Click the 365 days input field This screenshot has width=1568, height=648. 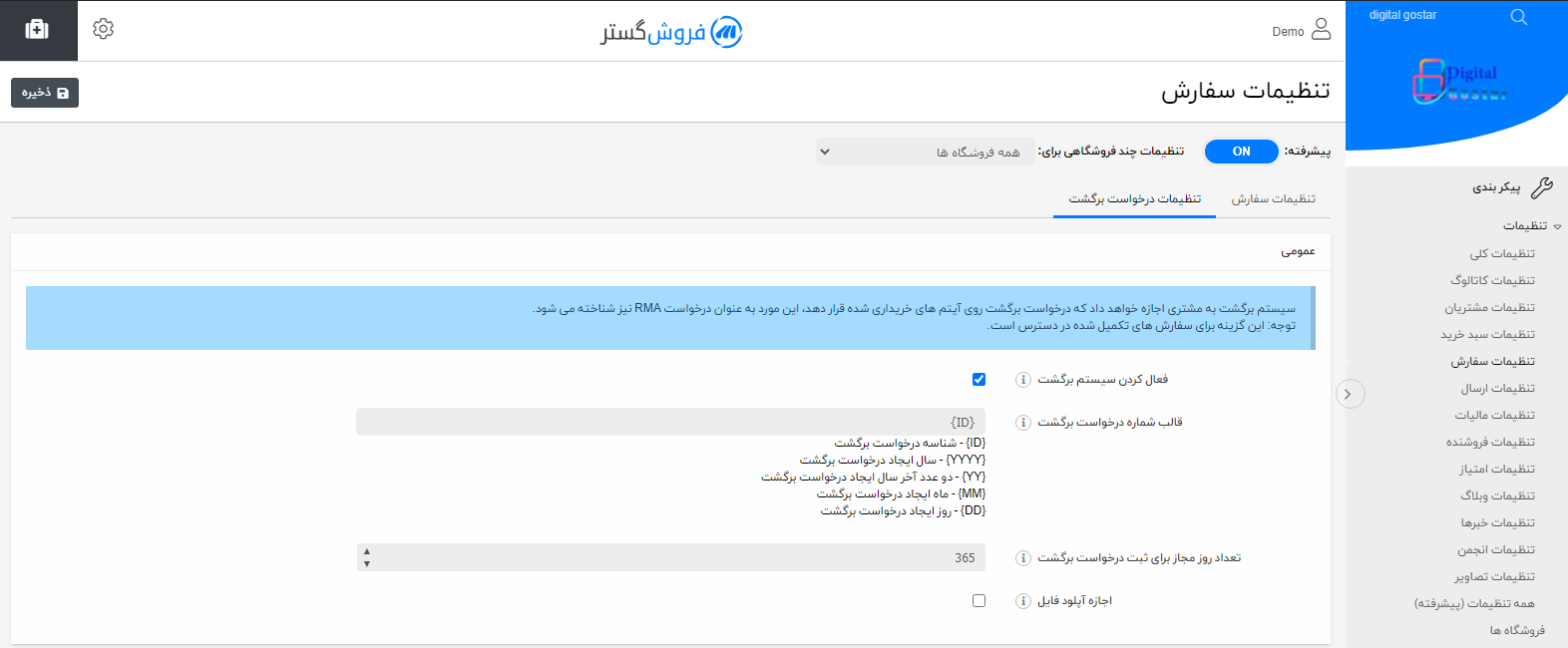[670, 557]
